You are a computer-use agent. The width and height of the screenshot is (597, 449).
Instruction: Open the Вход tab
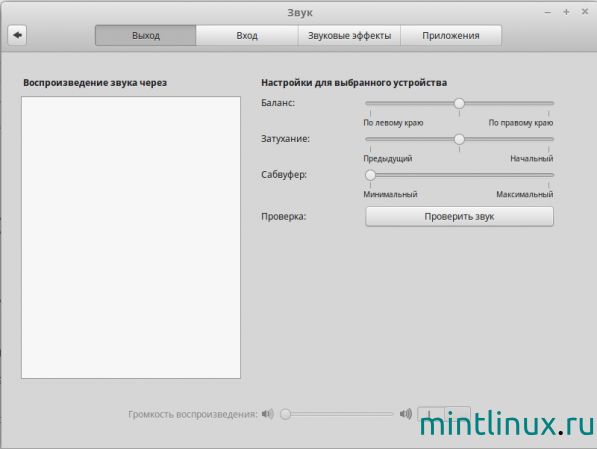click(x=247, y=35)
